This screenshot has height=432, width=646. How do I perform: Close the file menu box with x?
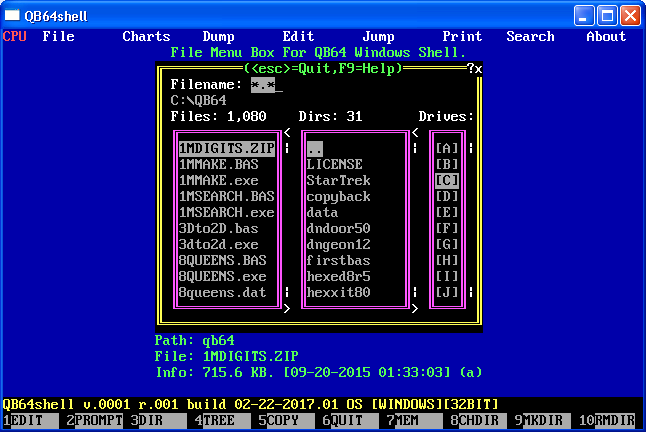point(478,68)
